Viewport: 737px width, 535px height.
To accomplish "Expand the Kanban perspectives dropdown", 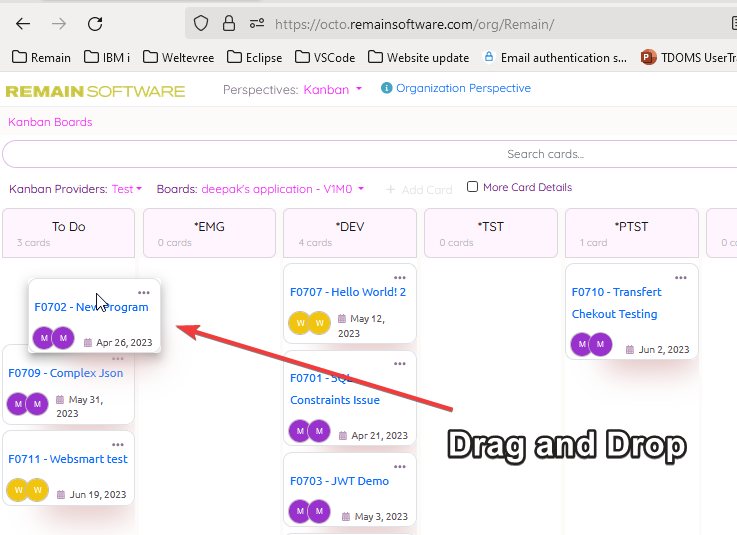I will [333, 90].
